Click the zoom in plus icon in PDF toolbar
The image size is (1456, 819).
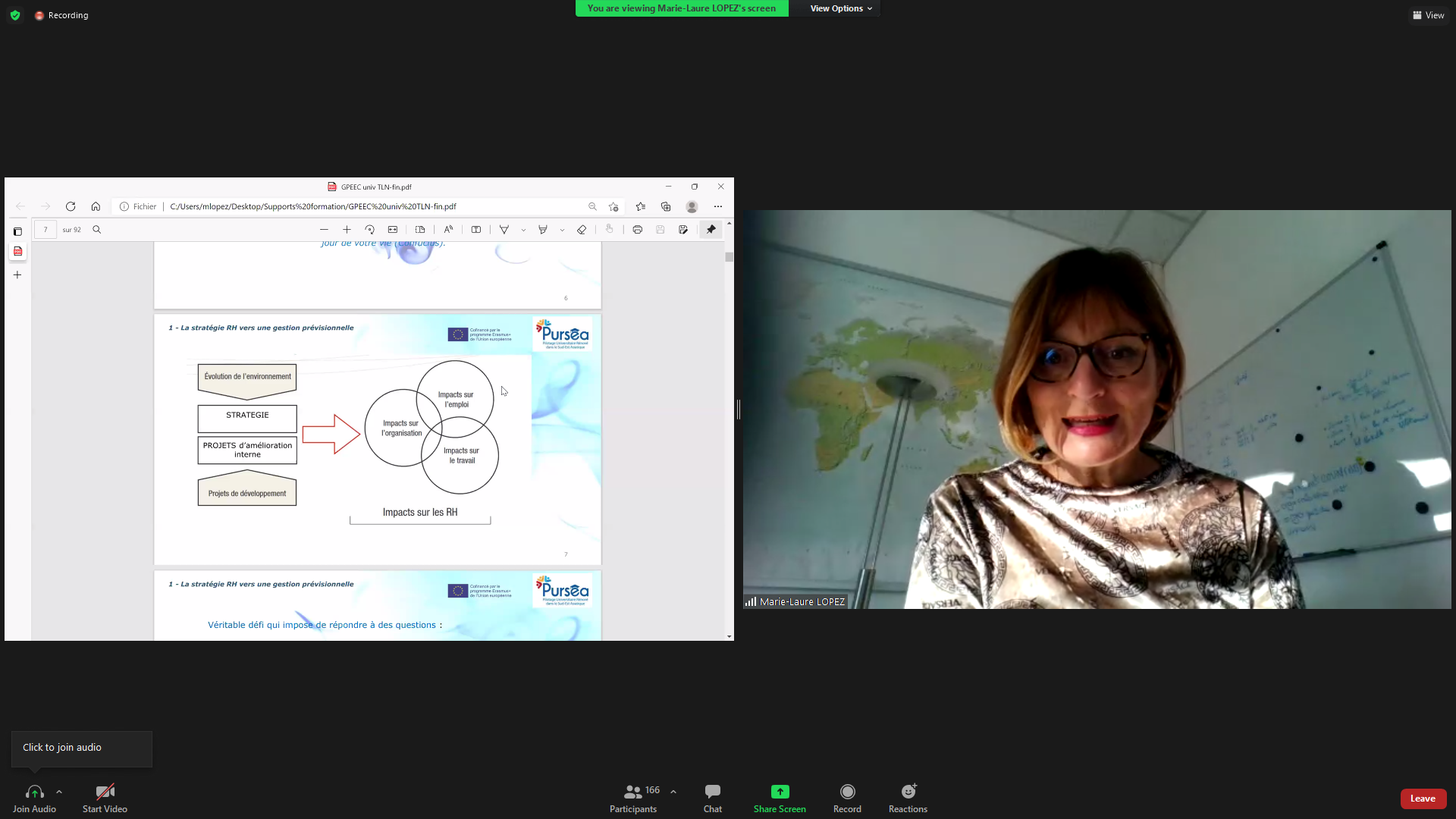(347, 230)
